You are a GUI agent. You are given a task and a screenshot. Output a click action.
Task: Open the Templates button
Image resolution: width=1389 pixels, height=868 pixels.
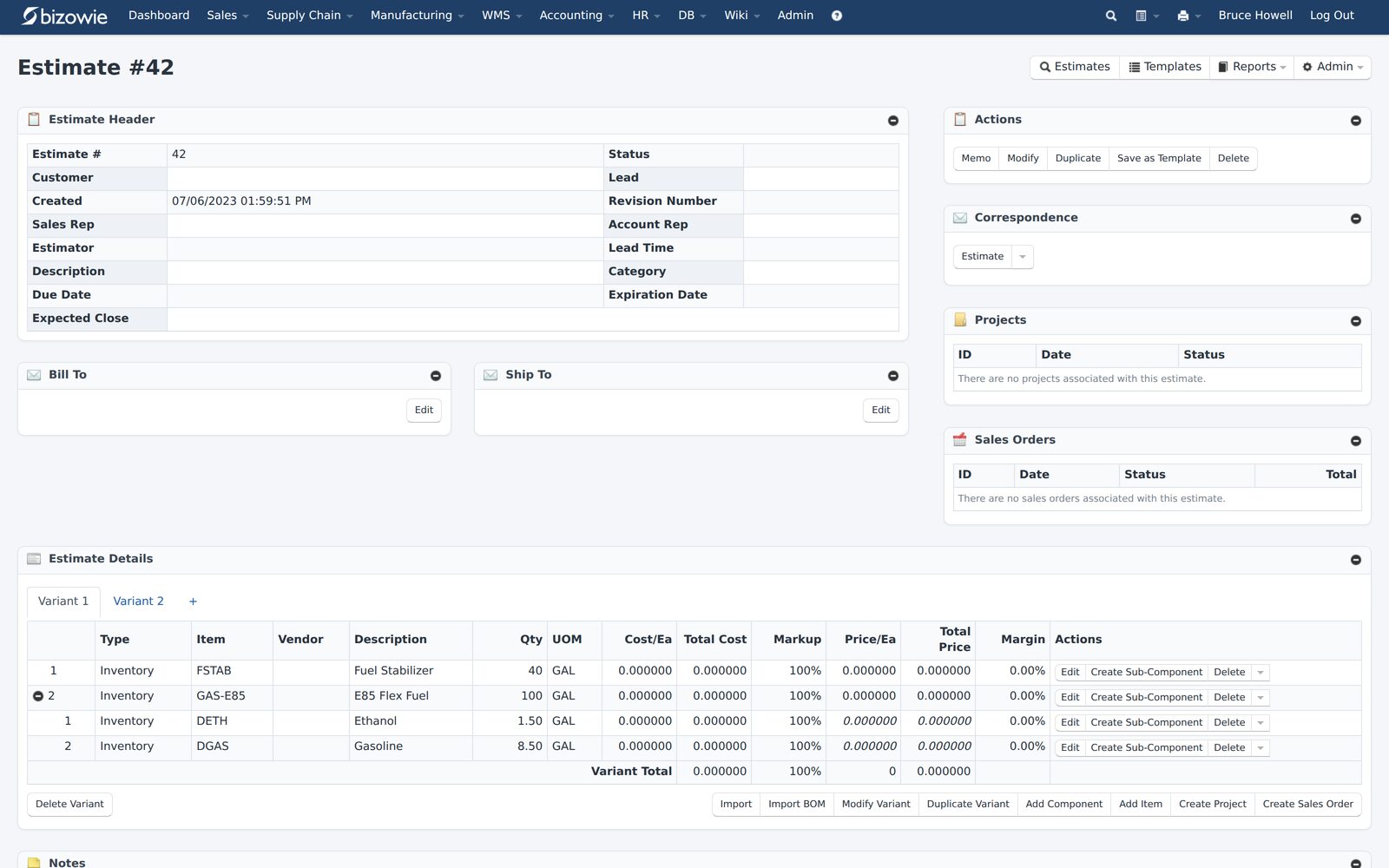click(1165, 67)
